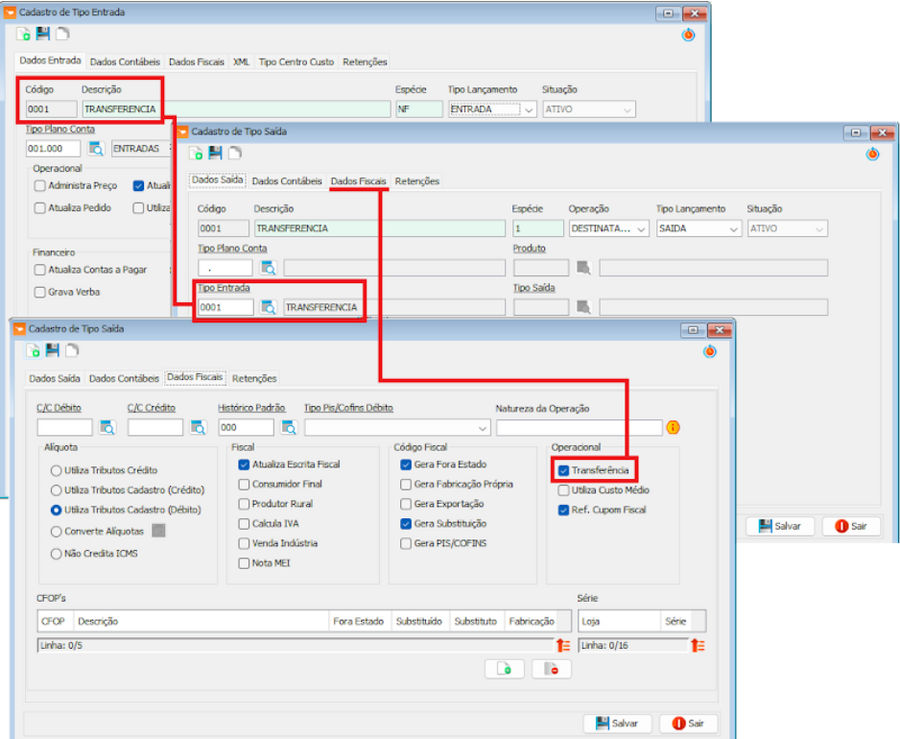The width and height of the screenshot is (900, 739).
Task: Click the remove row icon below CFOP grid
Action: tap(552, 669)
